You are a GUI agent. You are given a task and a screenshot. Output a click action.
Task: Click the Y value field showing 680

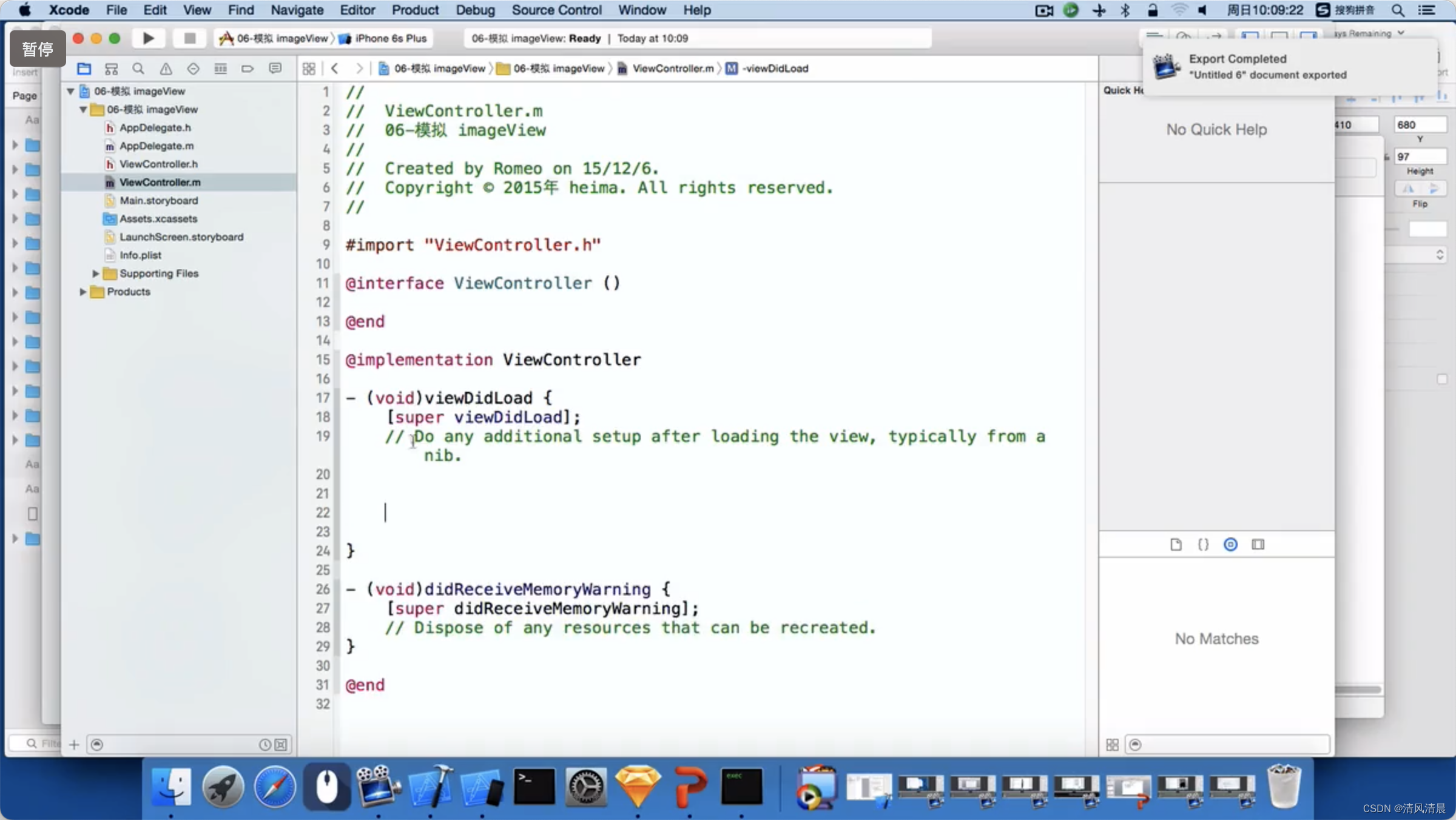click(x=1420, y=125)
